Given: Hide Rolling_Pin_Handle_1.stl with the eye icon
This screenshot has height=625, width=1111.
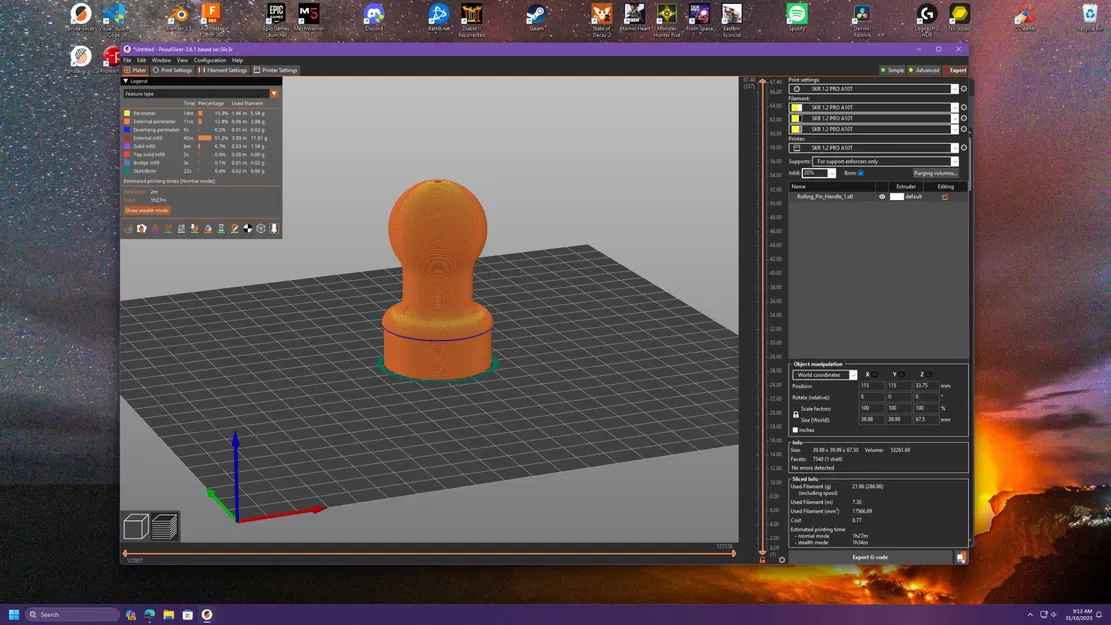Looking at the screenshot, I should (882, 197).
